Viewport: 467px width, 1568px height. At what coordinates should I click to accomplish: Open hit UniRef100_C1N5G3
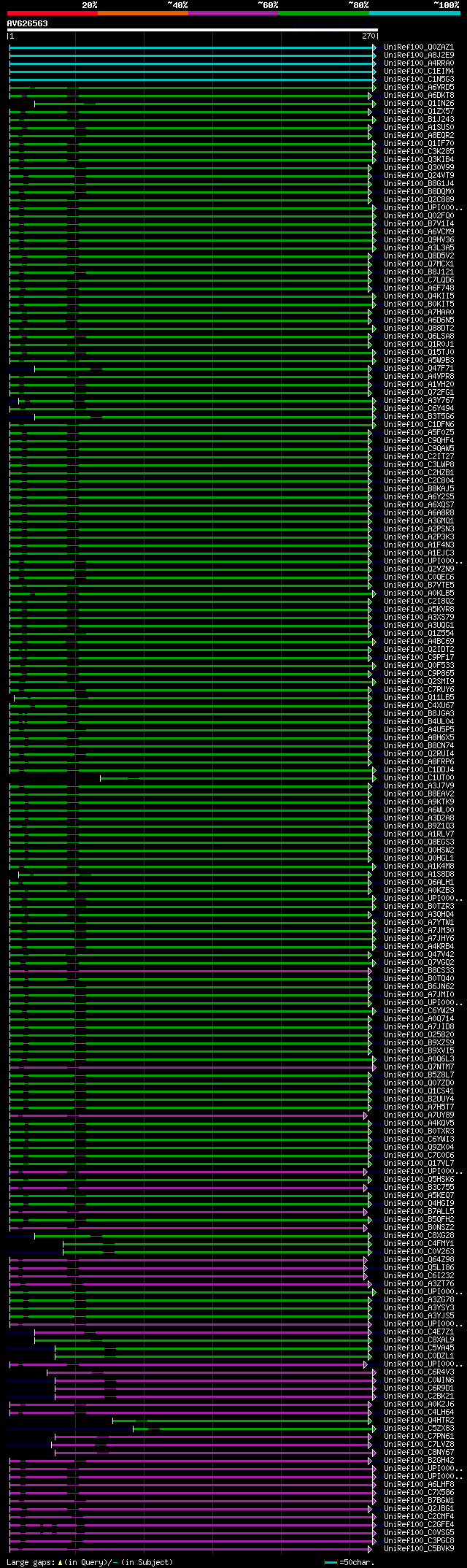tap(419, 79)
